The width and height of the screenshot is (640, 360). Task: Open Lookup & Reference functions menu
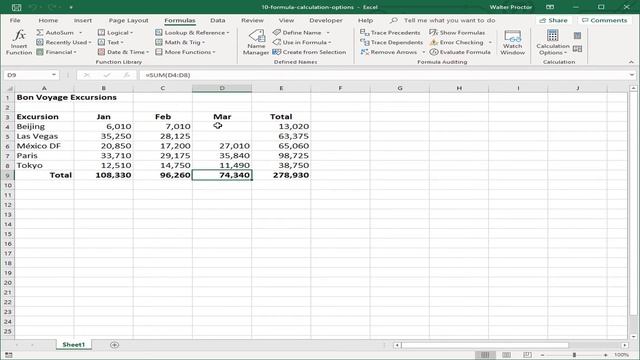pos(192,32)
